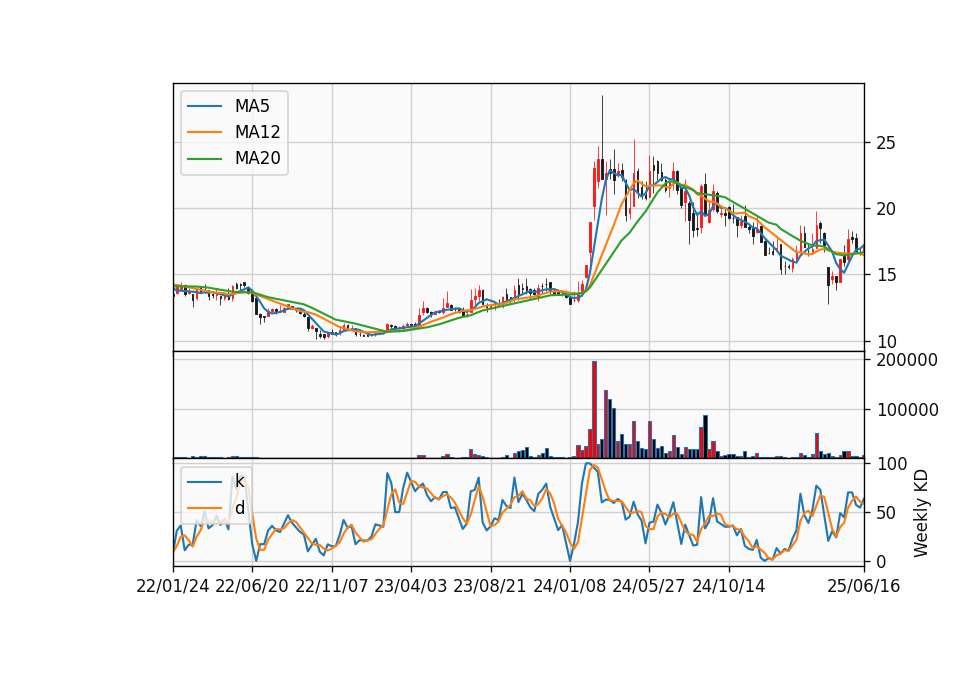Click the KD axis value 100
This screenshot has height=690, width=960.
click(892, 464)
